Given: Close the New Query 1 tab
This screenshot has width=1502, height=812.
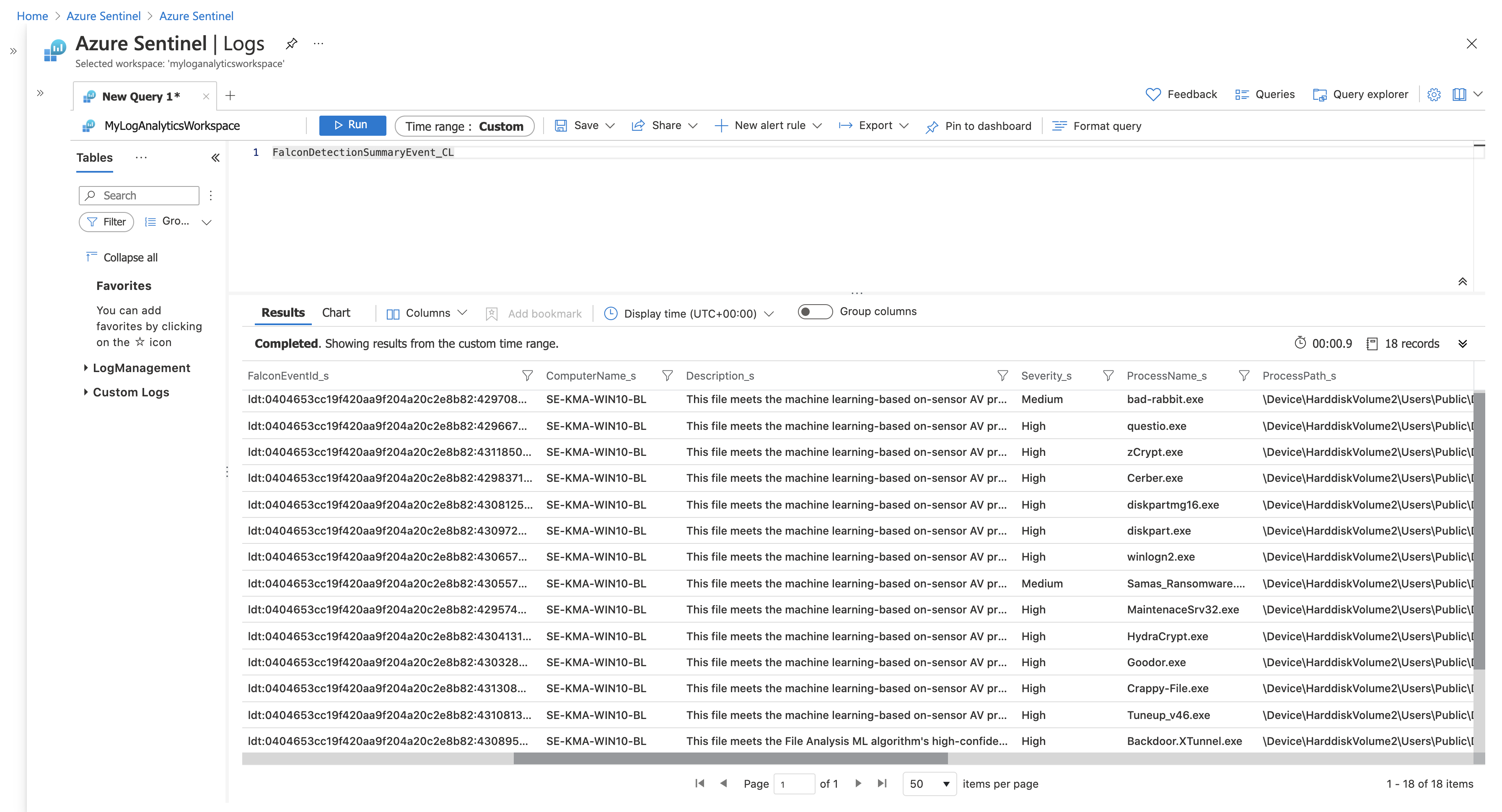Looking at the screenshot, I should pyautogui.click(x=206, y=97).
